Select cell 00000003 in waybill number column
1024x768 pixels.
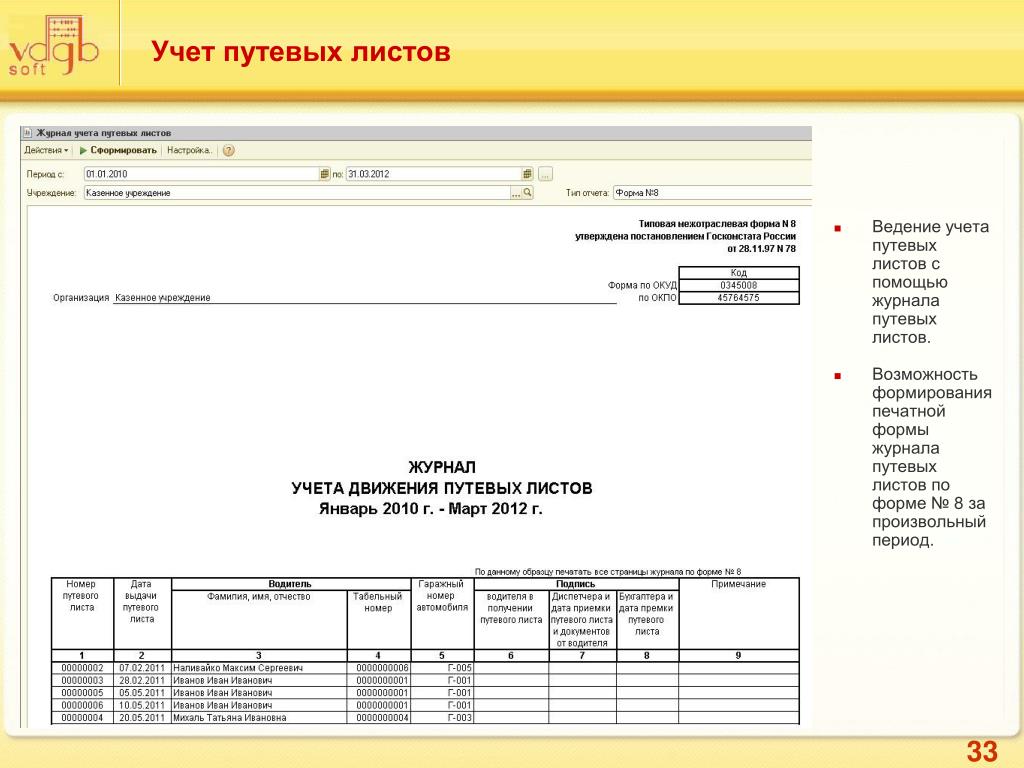[82, 680]
